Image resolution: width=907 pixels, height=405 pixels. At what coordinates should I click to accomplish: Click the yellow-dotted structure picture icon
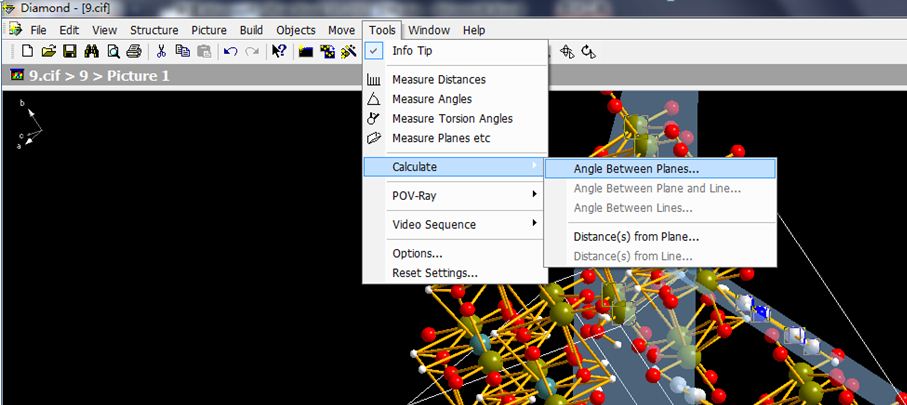[327, 52]
